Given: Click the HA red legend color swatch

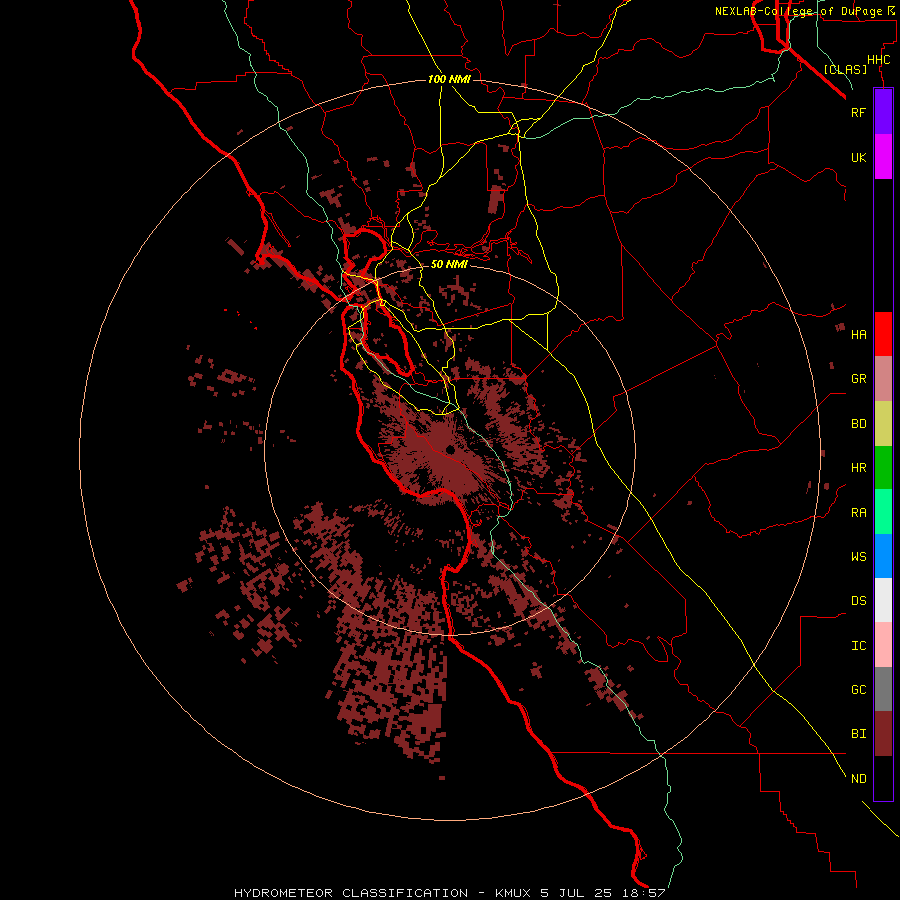Looking at the screenshot, I should coord(883,334).
